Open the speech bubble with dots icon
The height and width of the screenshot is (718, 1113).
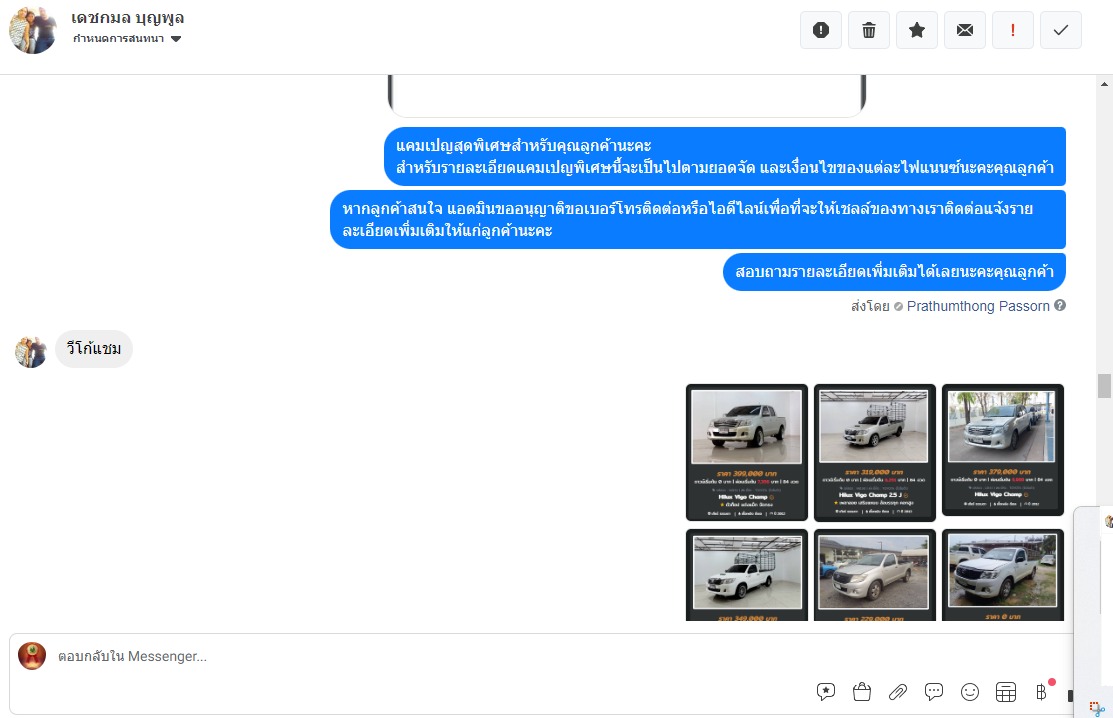click(934, 691)
